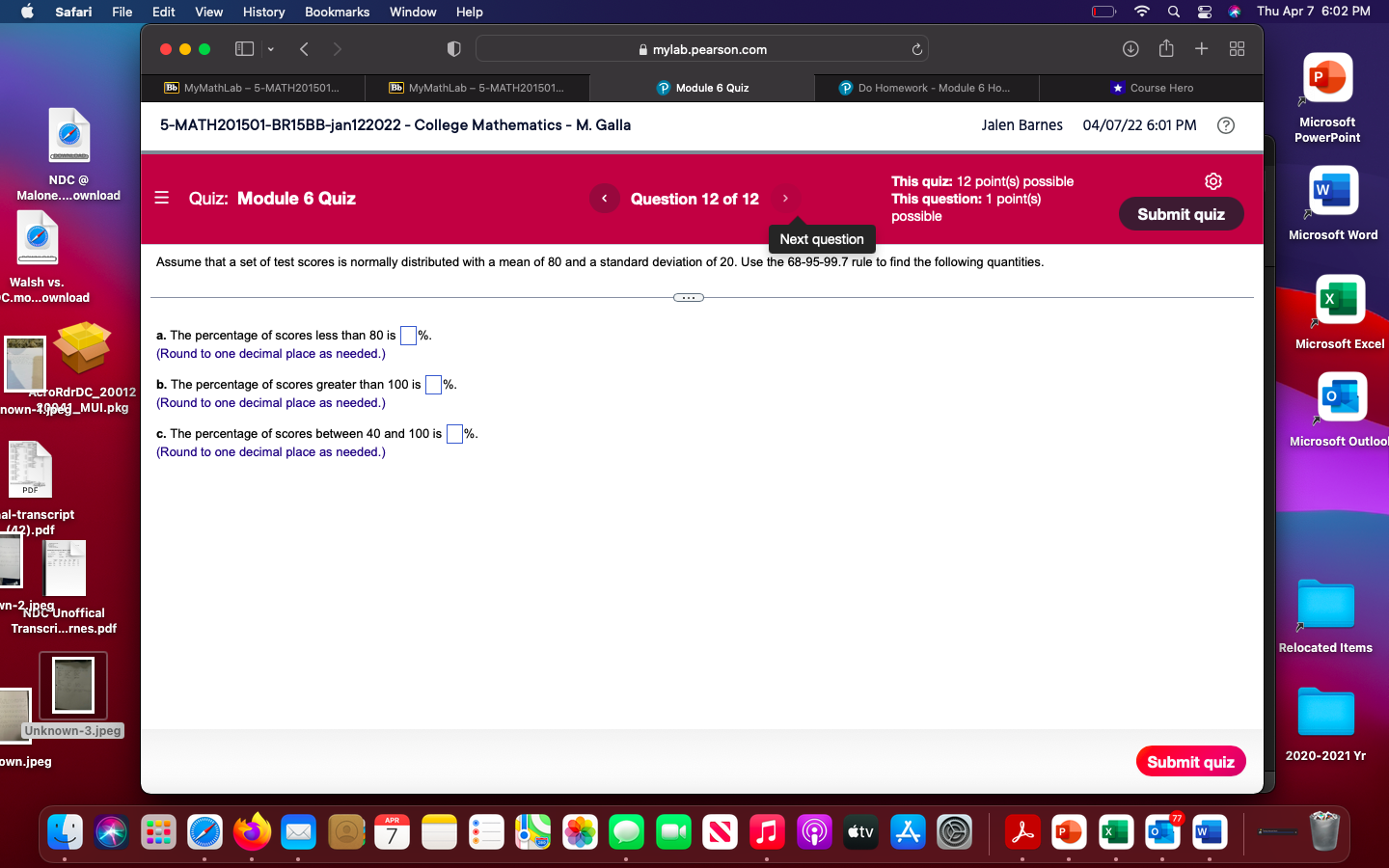
Task: Open Adobe Acrobat in the Dock
Action: click(x=1022, y=831)
